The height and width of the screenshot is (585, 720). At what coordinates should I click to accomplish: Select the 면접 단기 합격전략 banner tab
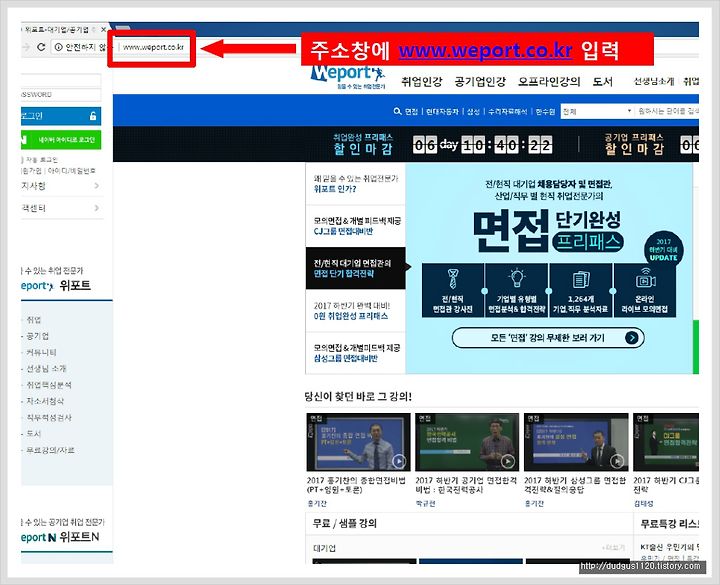(355, 268)
